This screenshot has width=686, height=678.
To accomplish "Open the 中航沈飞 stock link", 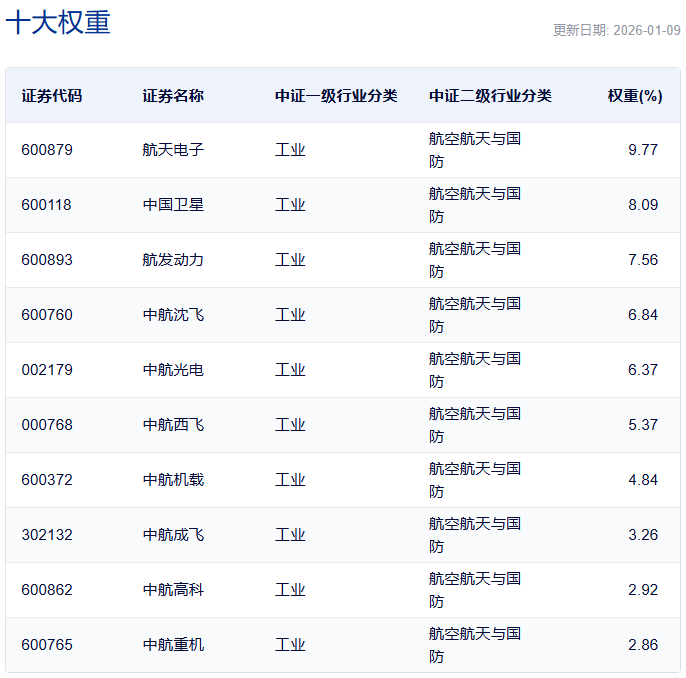I will [173, 315].
